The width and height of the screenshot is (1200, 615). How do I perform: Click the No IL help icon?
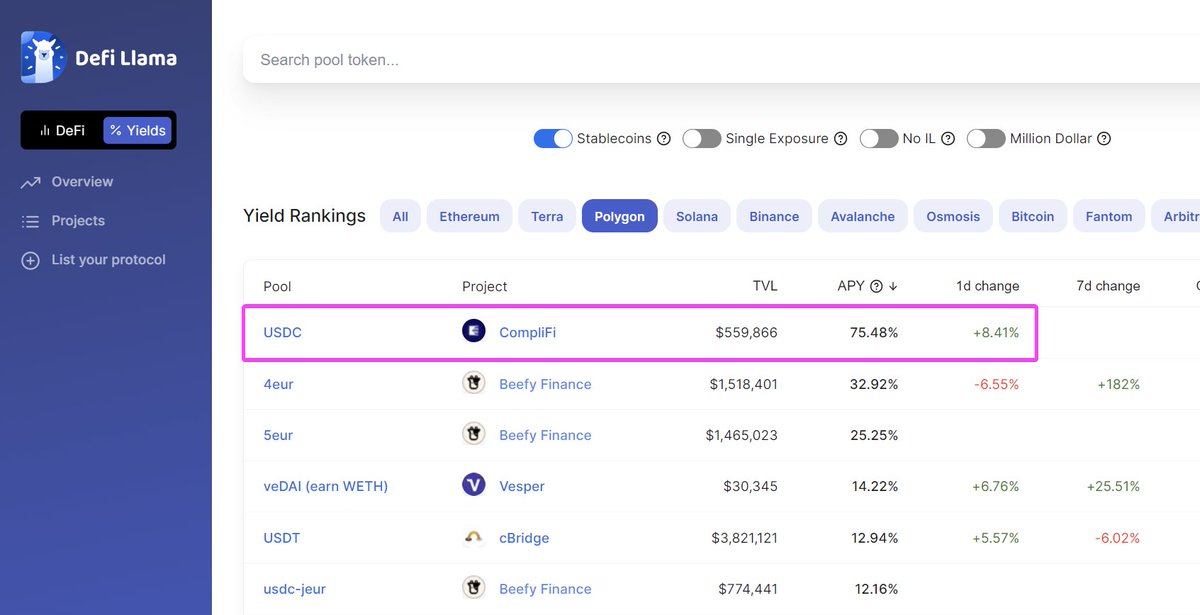948,139
